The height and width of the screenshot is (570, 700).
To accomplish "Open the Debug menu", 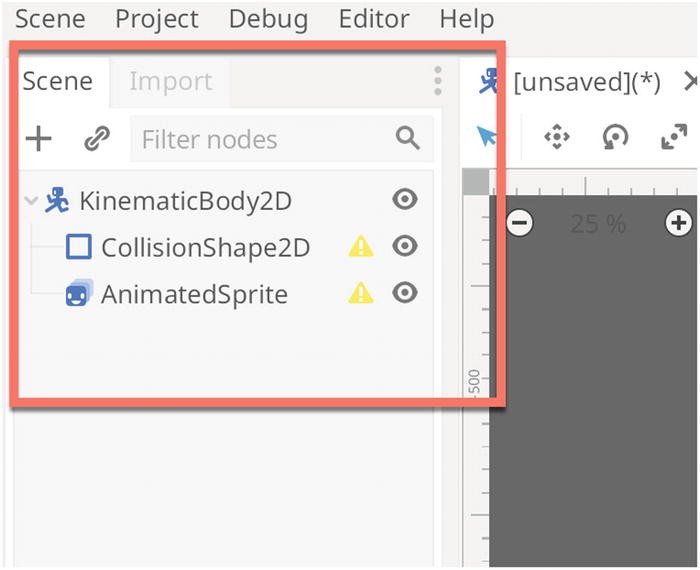I will 268,20.
